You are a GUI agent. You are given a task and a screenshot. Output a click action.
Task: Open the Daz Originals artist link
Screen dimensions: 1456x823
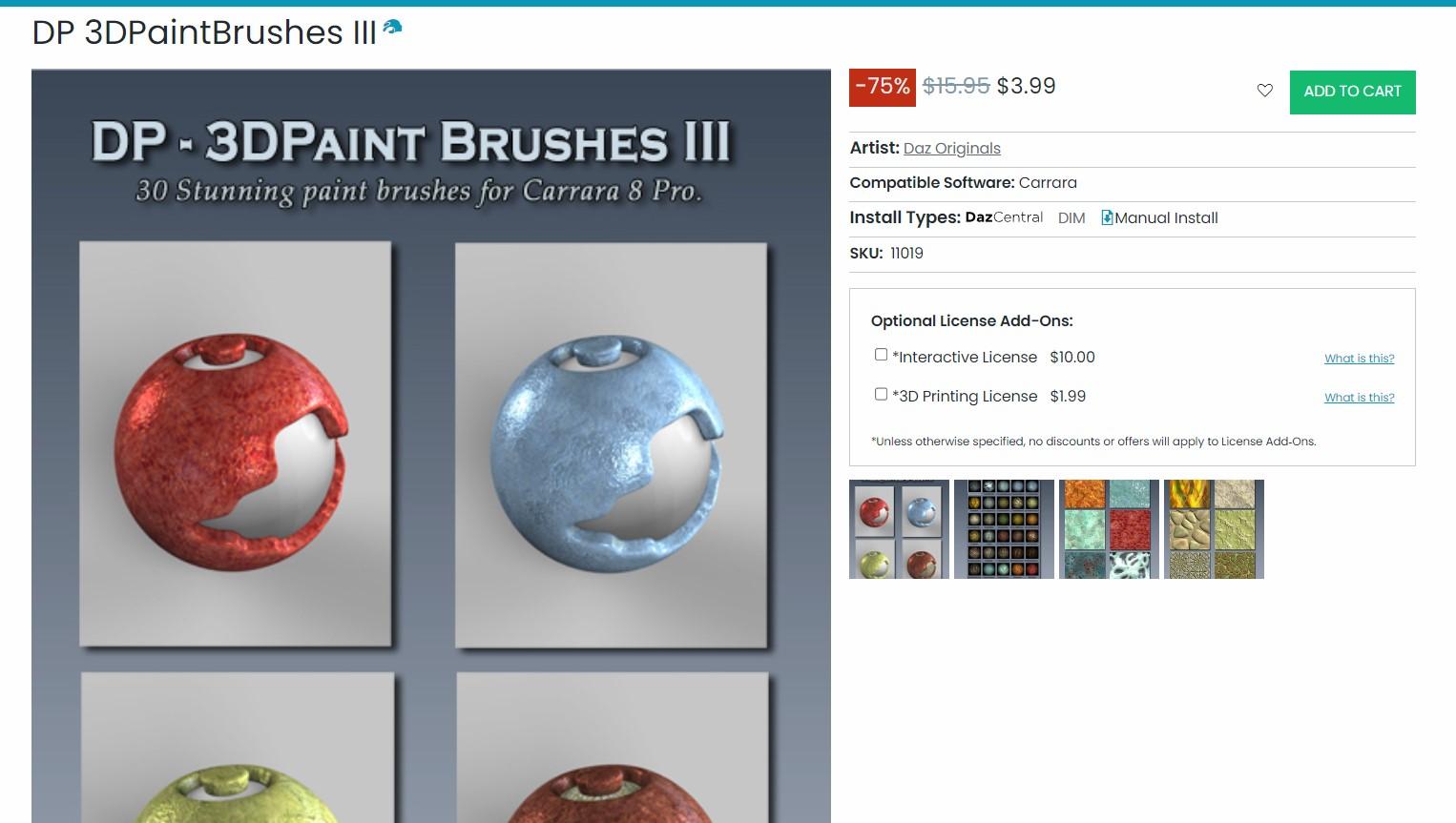(x=951, y=148)
